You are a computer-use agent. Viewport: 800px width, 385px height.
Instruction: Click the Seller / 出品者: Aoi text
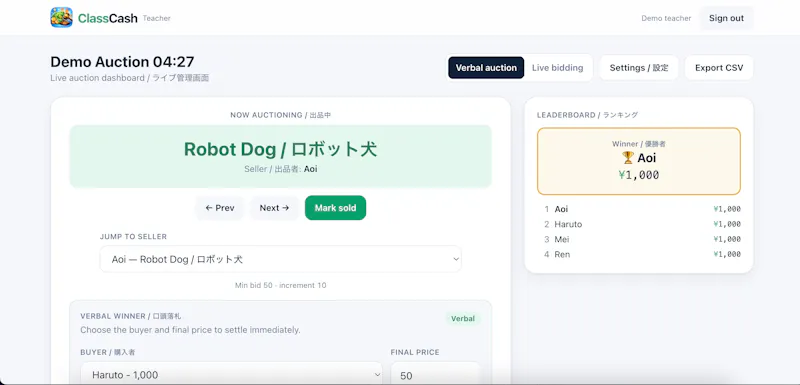pyautogui.click(x=281, y=169)
